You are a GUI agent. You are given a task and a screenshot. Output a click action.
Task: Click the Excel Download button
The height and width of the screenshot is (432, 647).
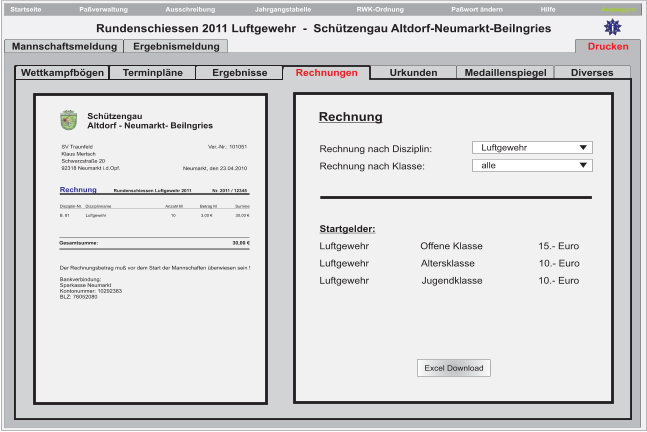click(453, 368)
